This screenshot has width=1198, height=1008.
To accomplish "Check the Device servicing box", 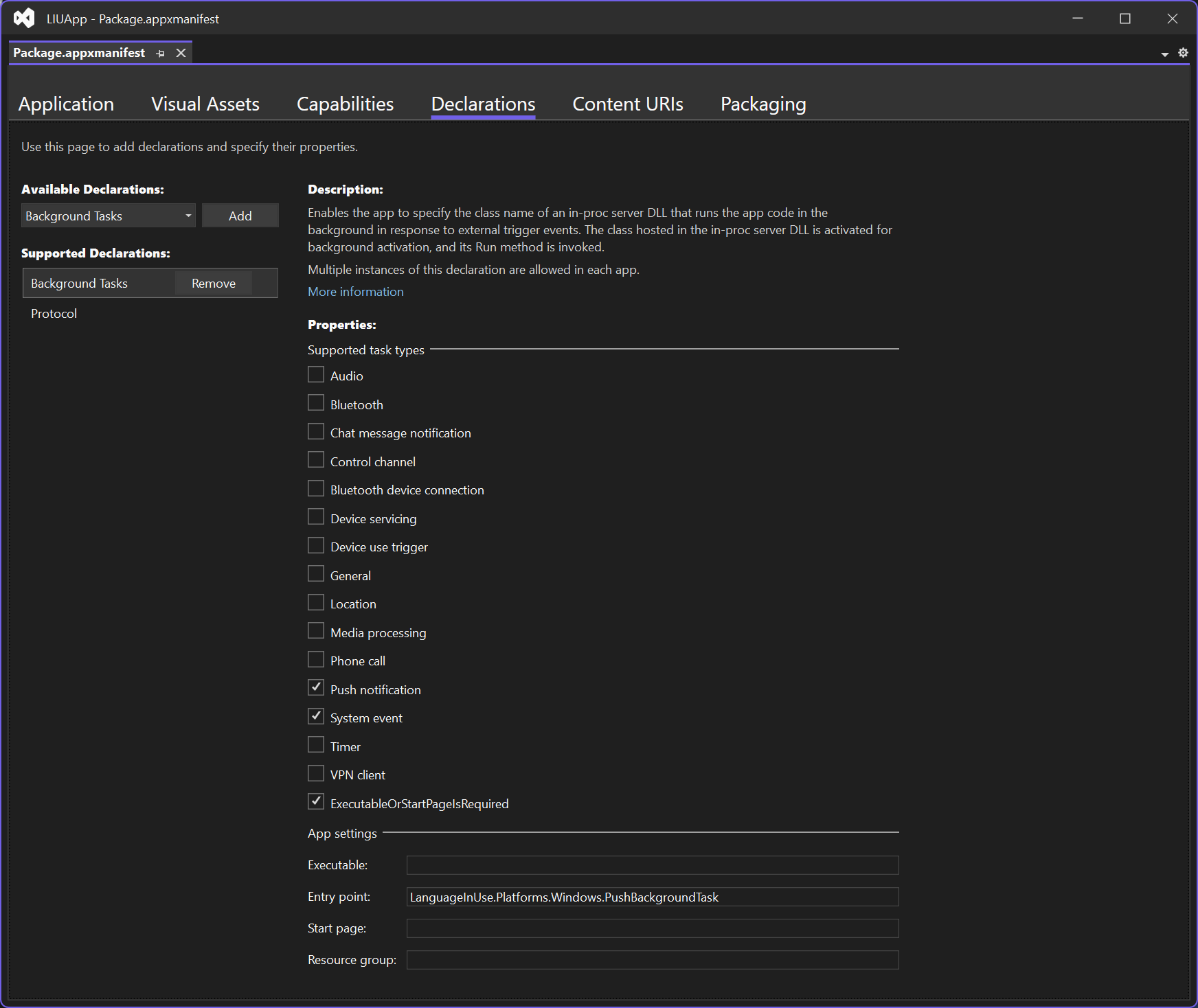I will (316, 517).
